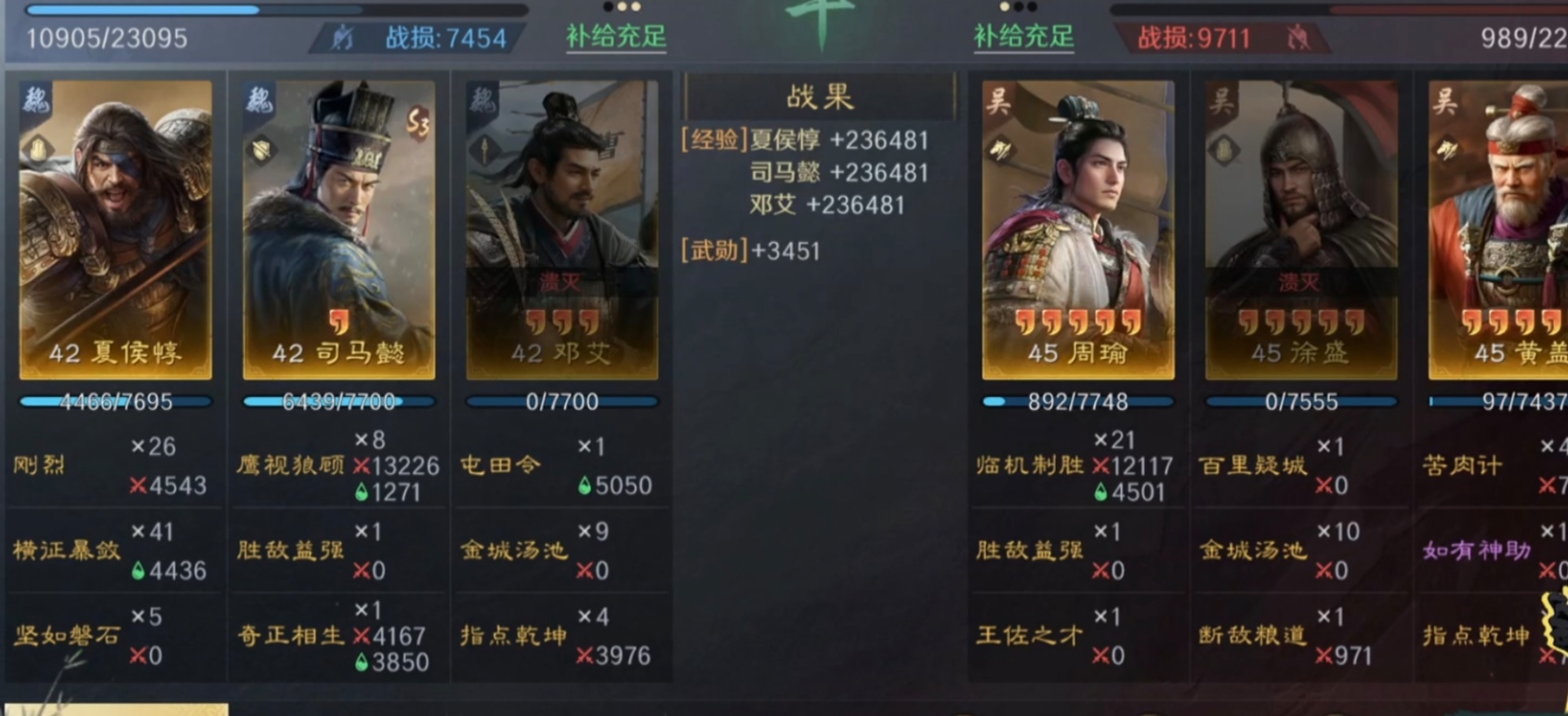1568x716 pixels.
Task: Click the 魏 faction badge on 夏侯惇
Action: (x=37, y=99)
